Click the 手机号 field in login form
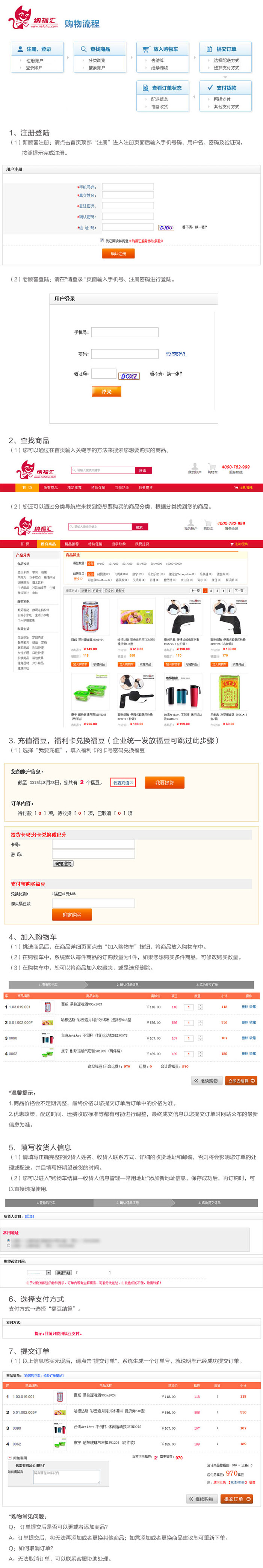 pyautogui.click(x=124, y=332)
